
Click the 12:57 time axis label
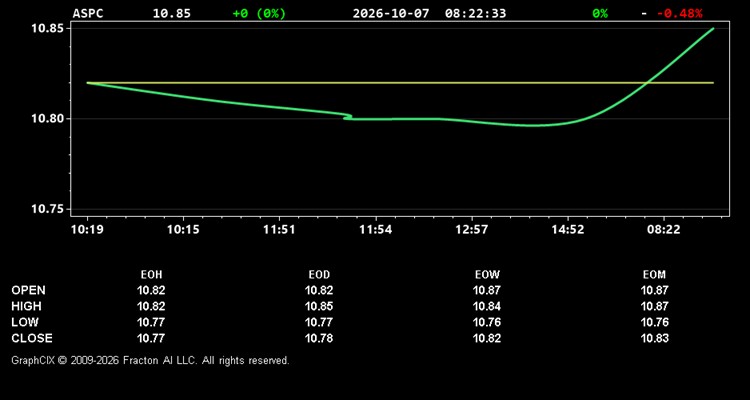point(472,230)
